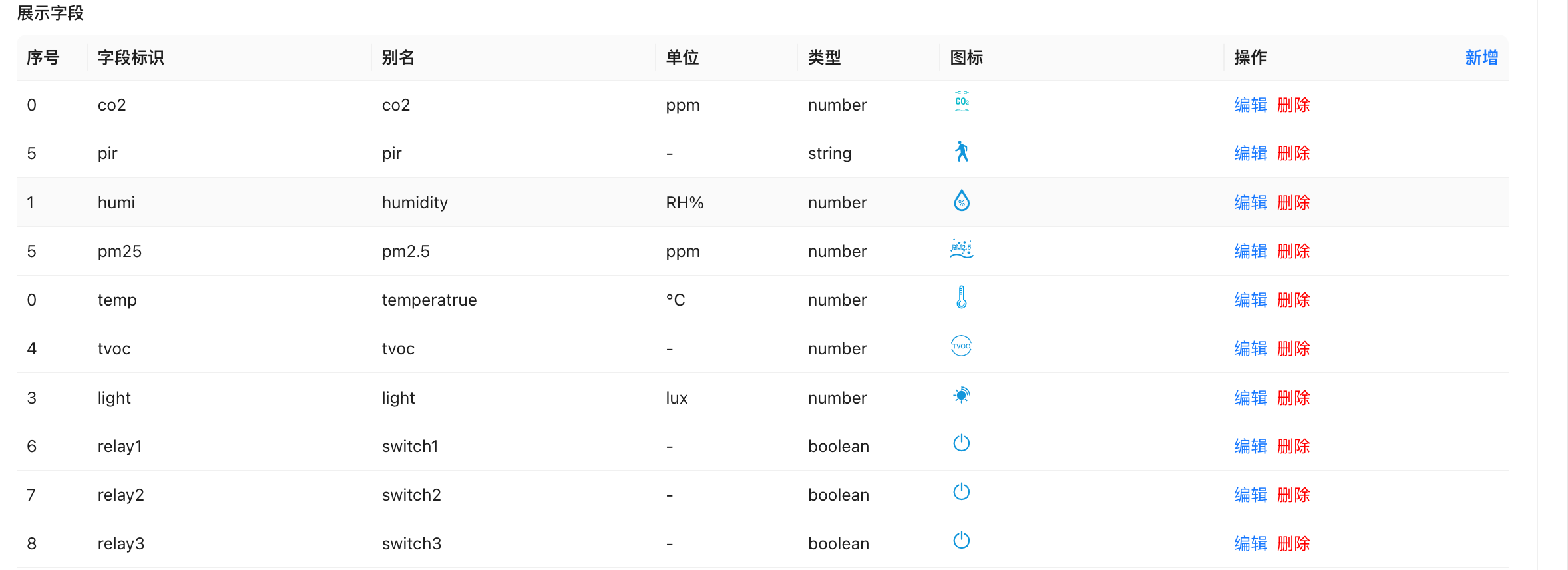This screenshot has width=1568, height=570.
Task: Delete the pir field row
Action: 1294,154
